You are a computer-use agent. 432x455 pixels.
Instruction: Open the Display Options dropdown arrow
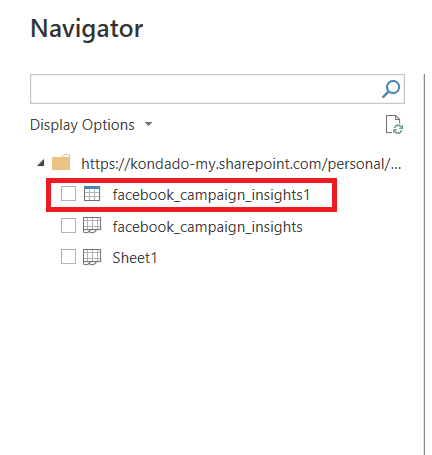click(148, 124)
